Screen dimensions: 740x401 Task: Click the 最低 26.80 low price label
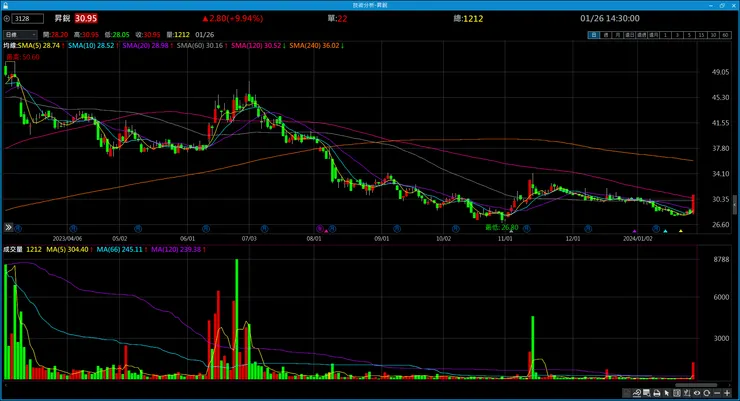pyautogui.click(x=501, y=227)
